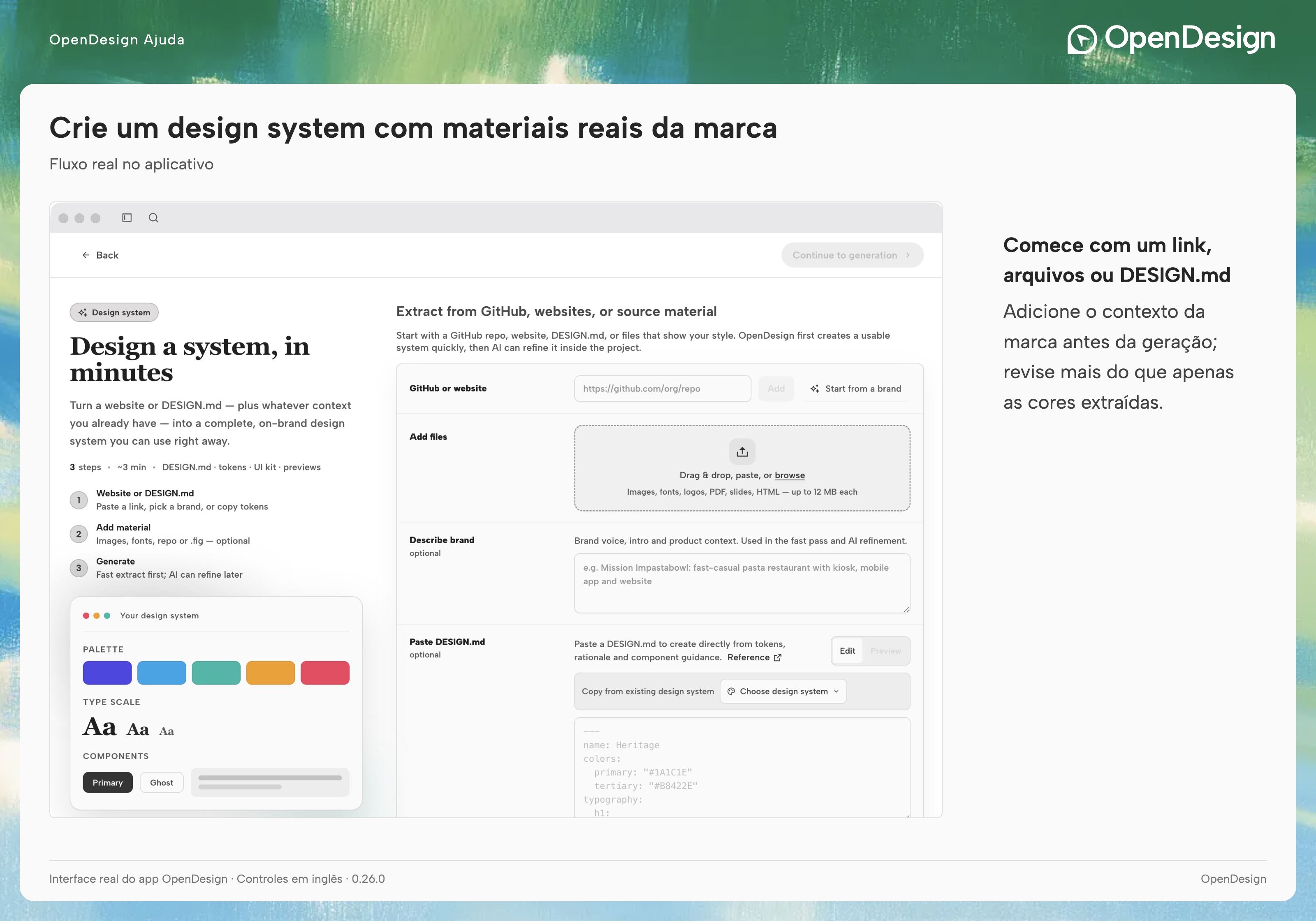Click the chevron on Continue to generation
Viewport: 1316px width, 921px height.
(907, 255)
